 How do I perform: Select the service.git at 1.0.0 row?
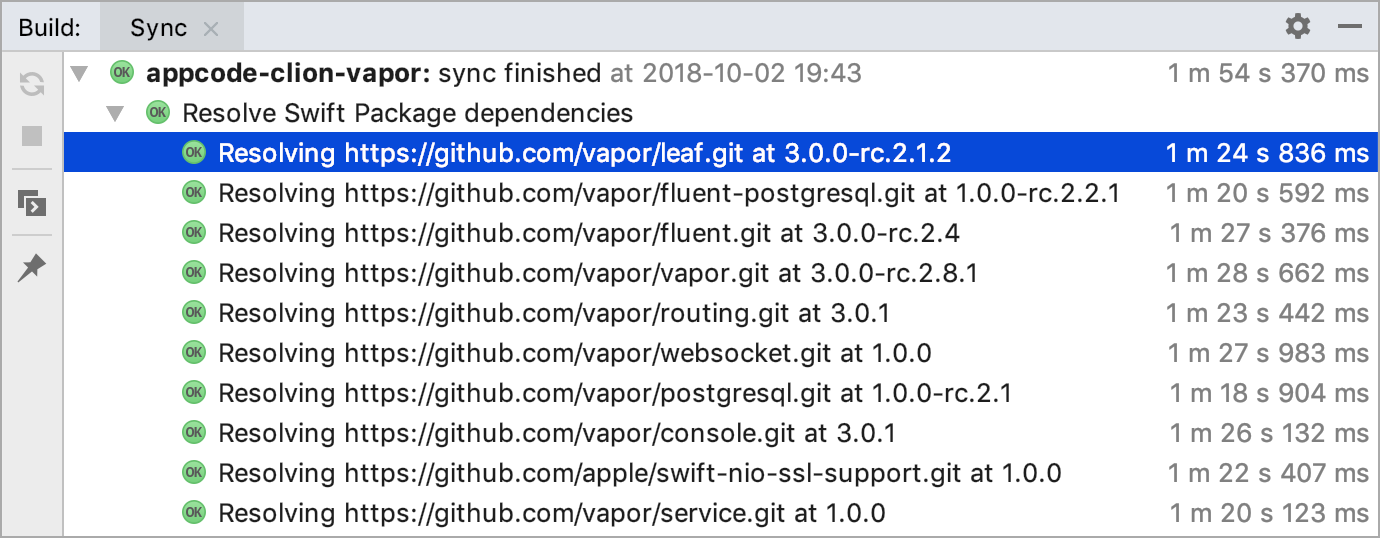click(x=721, y=512)
